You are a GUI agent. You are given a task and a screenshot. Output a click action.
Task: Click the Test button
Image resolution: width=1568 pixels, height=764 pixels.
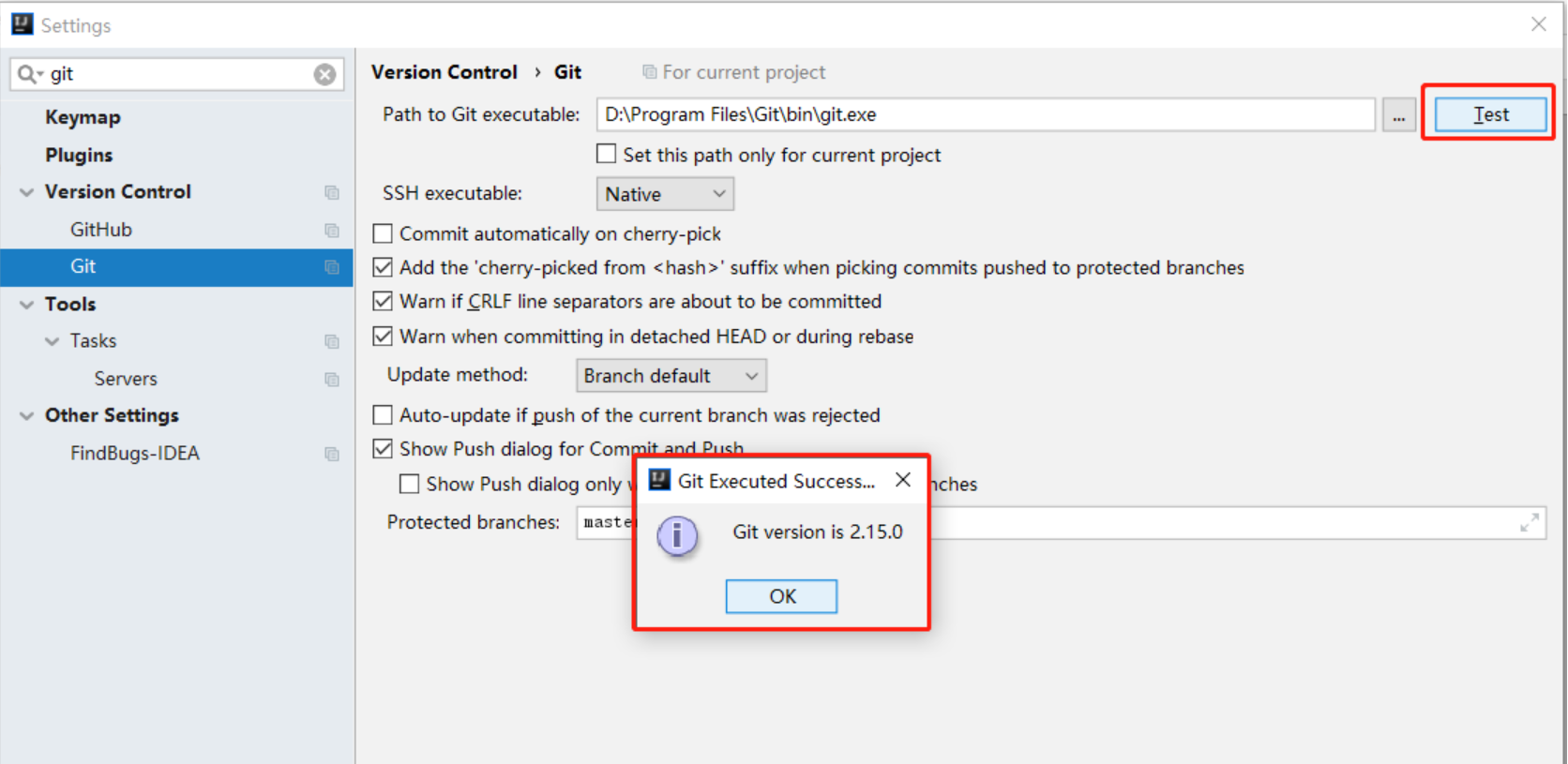[x=1489, y=114]
